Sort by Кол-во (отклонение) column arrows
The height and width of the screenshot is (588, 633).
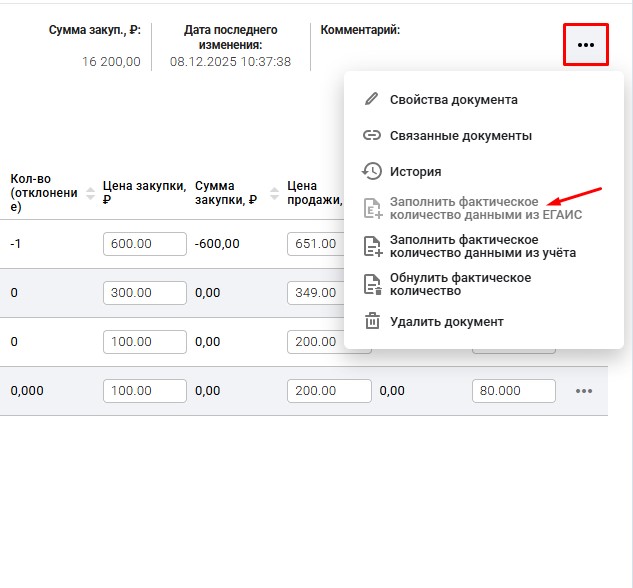click(91, 193)
